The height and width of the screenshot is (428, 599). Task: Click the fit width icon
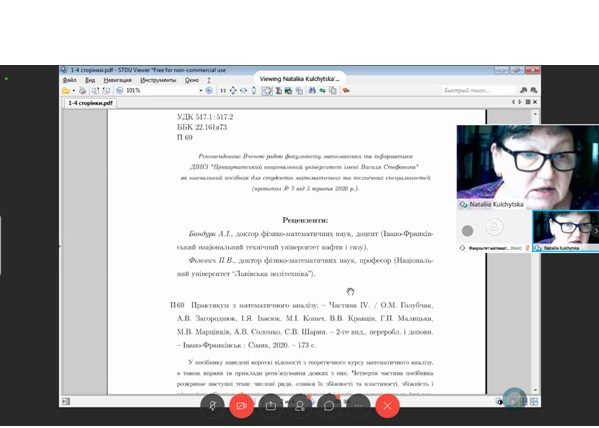(243, 91)
